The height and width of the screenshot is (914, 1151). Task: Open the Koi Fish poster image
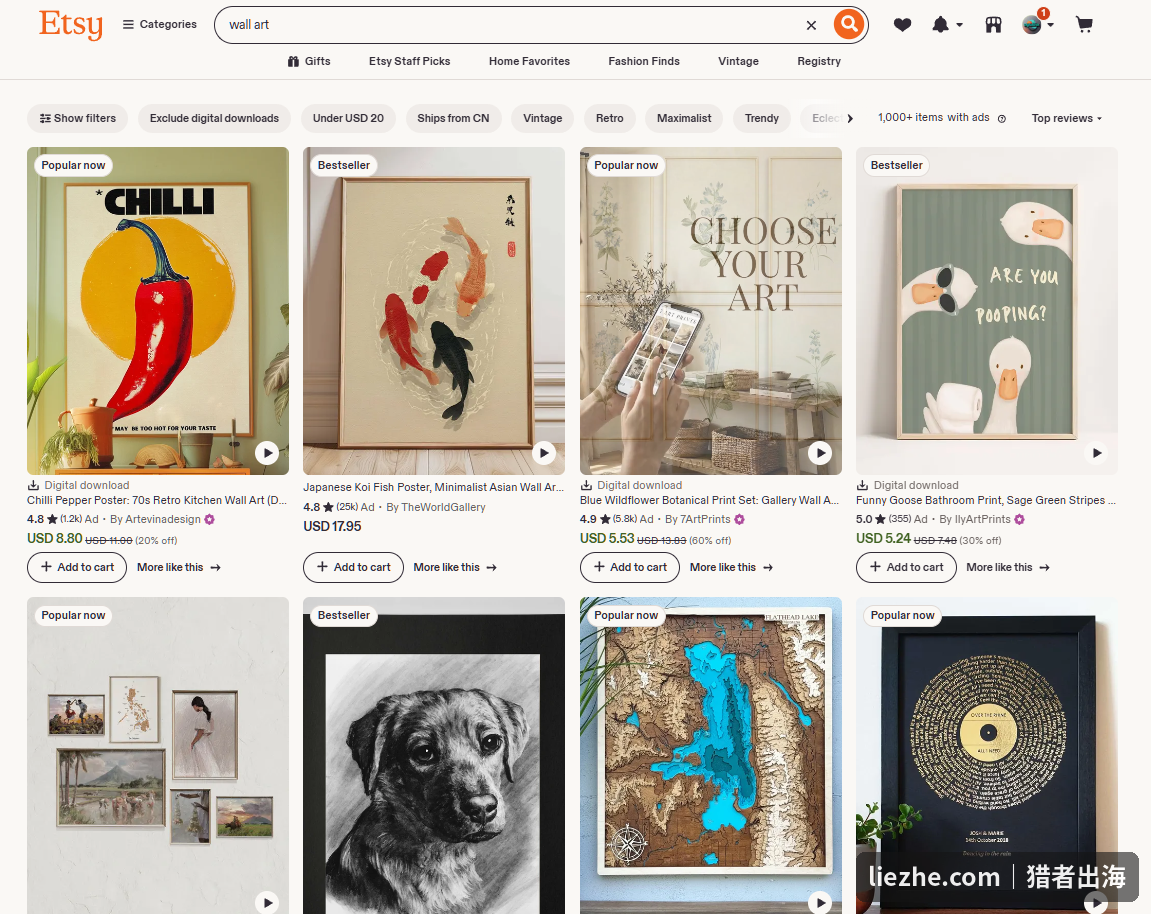coord(434,311)
